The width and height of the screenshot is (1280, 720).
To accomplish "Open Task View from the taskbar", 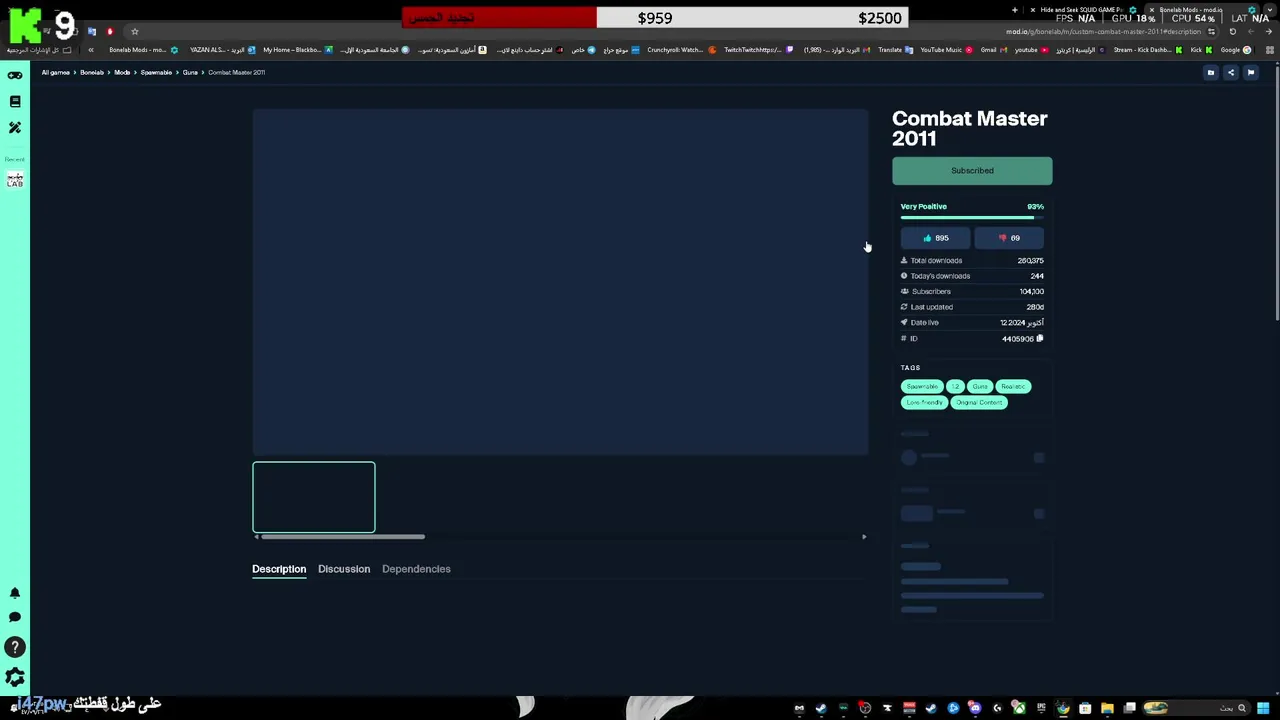I will [x=1129, y=708].
